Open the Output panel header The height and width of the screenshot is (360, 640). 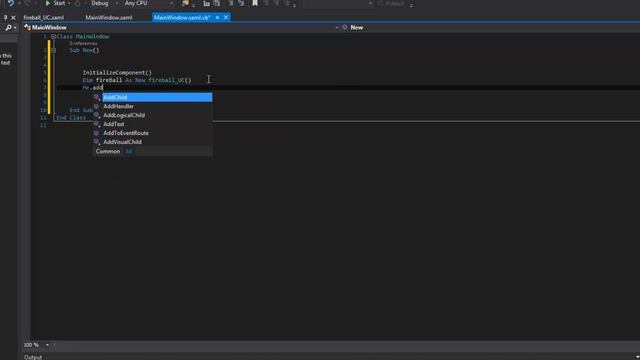[33, 357]
